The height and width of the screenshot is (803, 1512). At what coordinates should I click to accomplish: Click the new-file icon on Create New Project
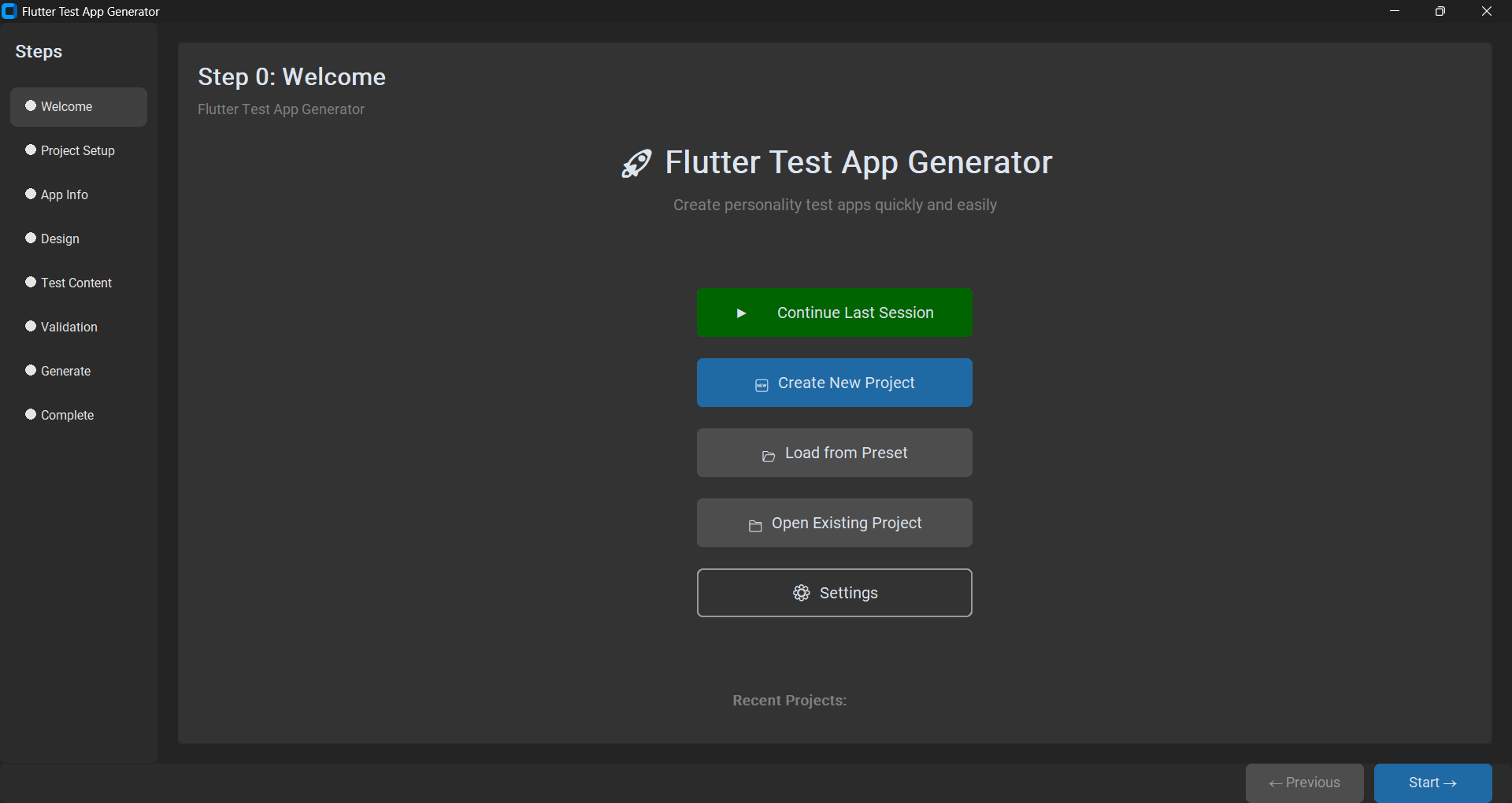tap(762, 385)
